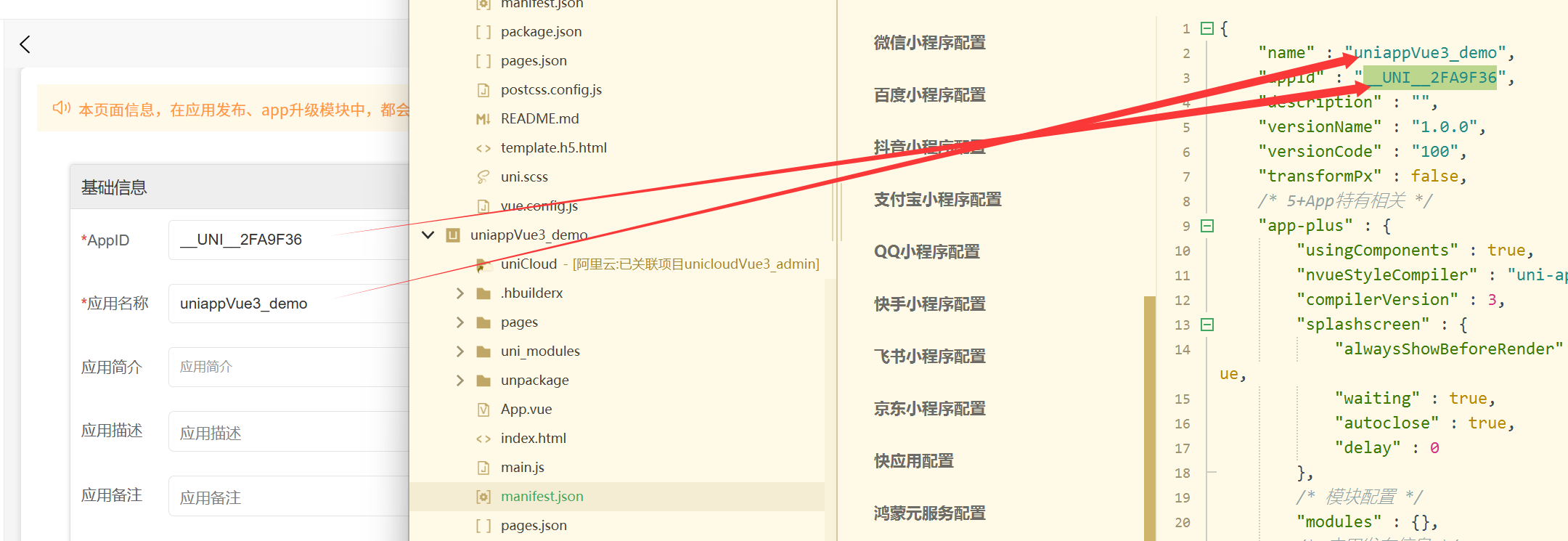Open the index.html file

tap(534, 439)
